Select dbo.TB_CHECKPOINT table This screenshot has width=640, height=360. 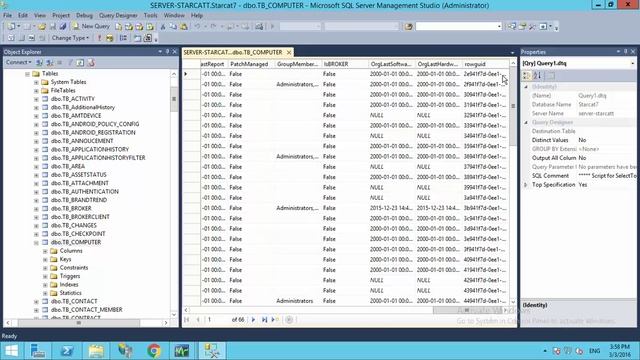tap(78, 234)
